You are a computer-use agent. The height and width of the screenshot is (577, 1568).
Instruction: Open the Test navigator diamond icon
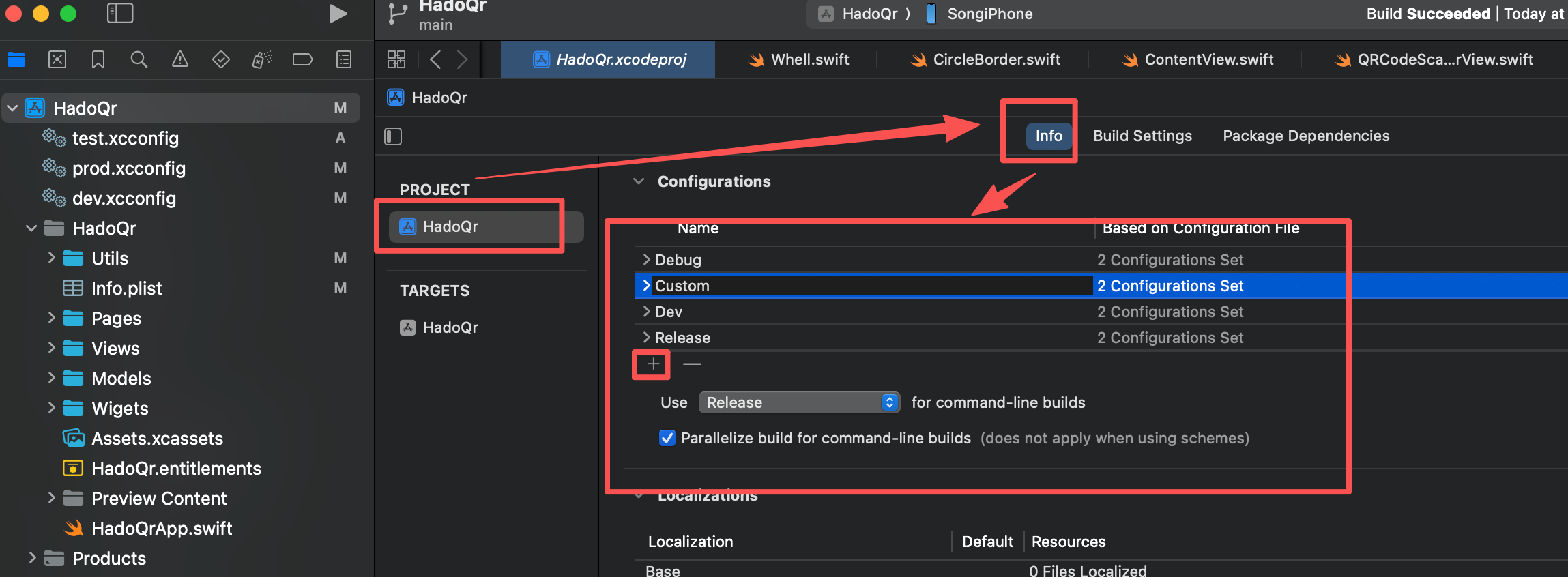[221, 60]
